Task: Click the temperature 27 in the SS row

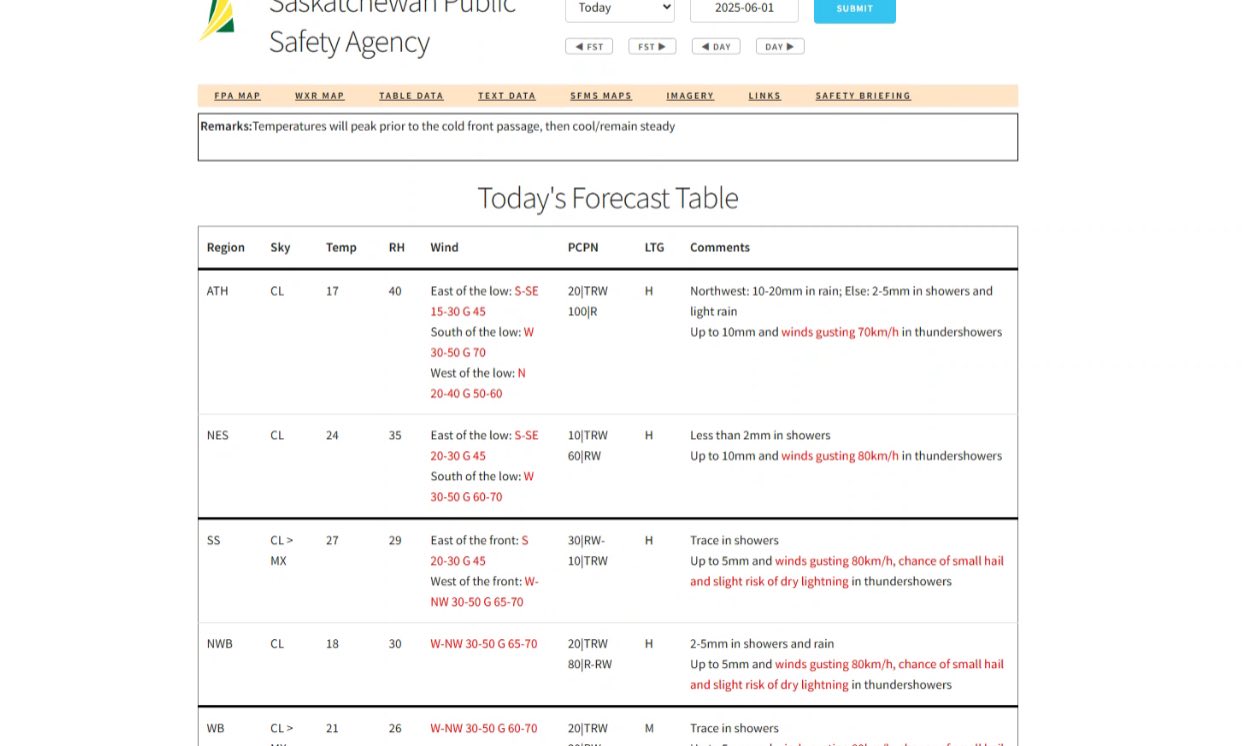Action: pos(332,540)
